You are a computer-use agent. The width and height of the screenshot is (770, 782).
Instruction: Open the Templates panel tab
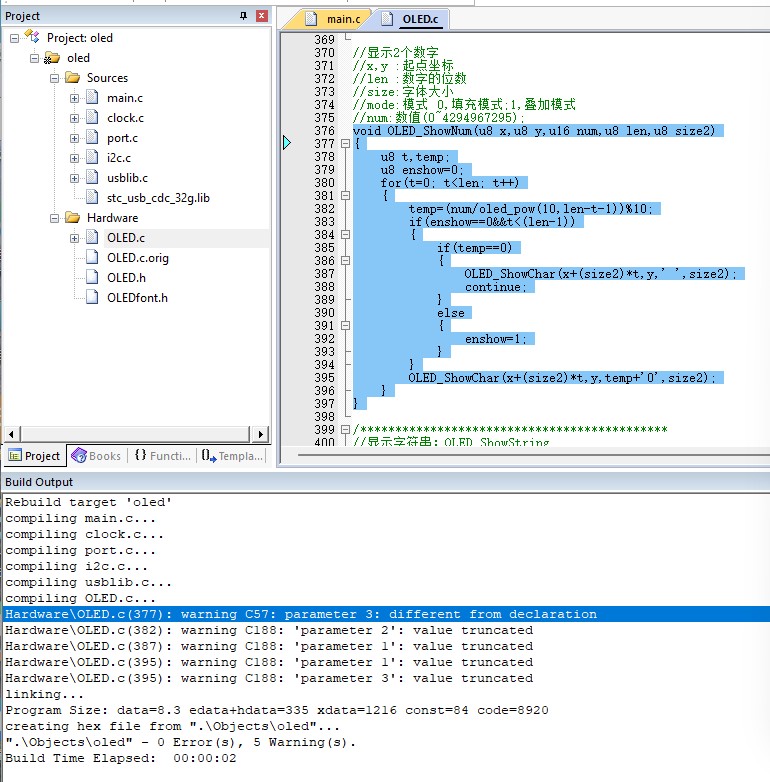[232, 455]
